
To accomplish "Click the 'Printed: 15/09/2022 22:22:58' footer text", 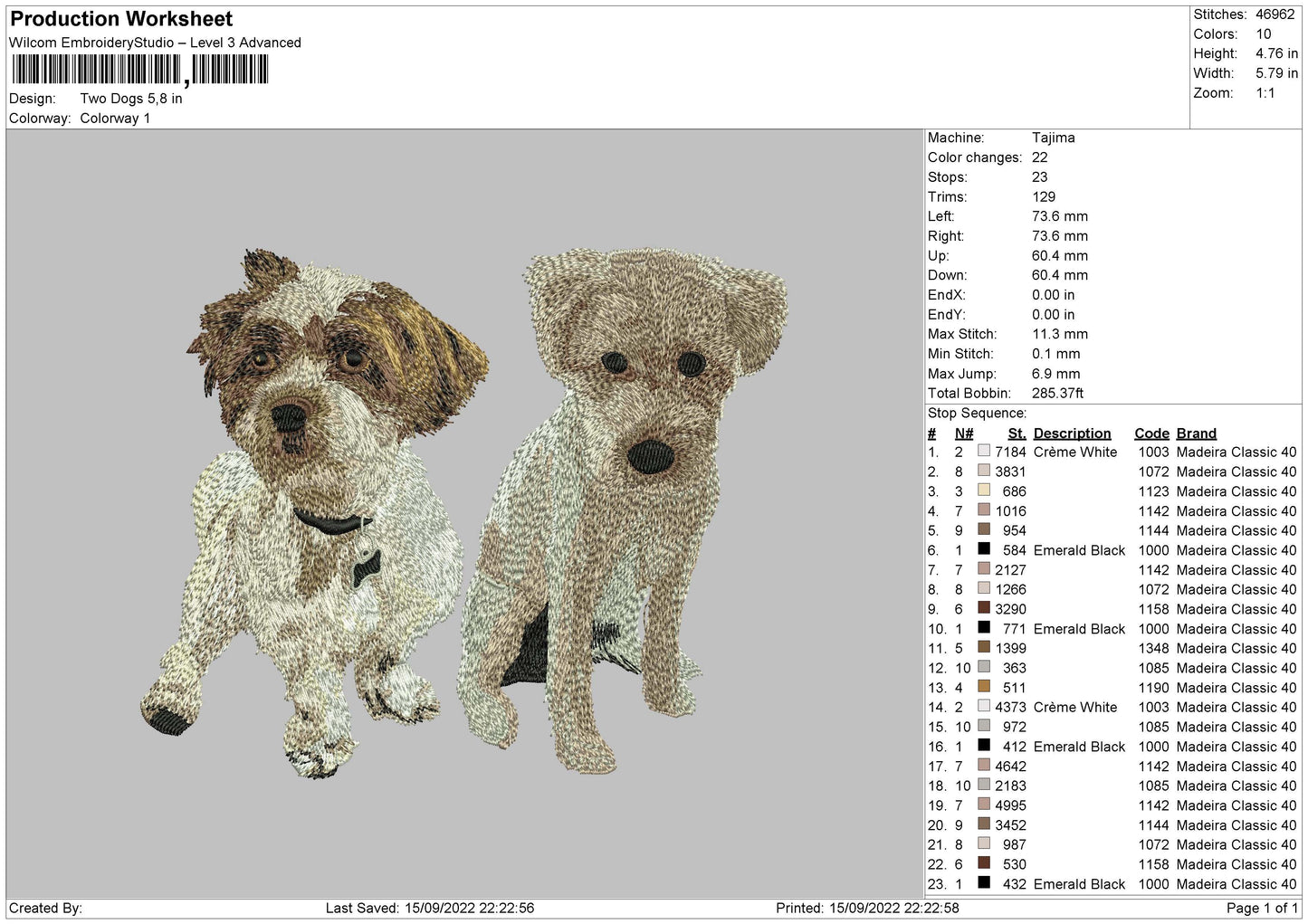I will point(867,908).
